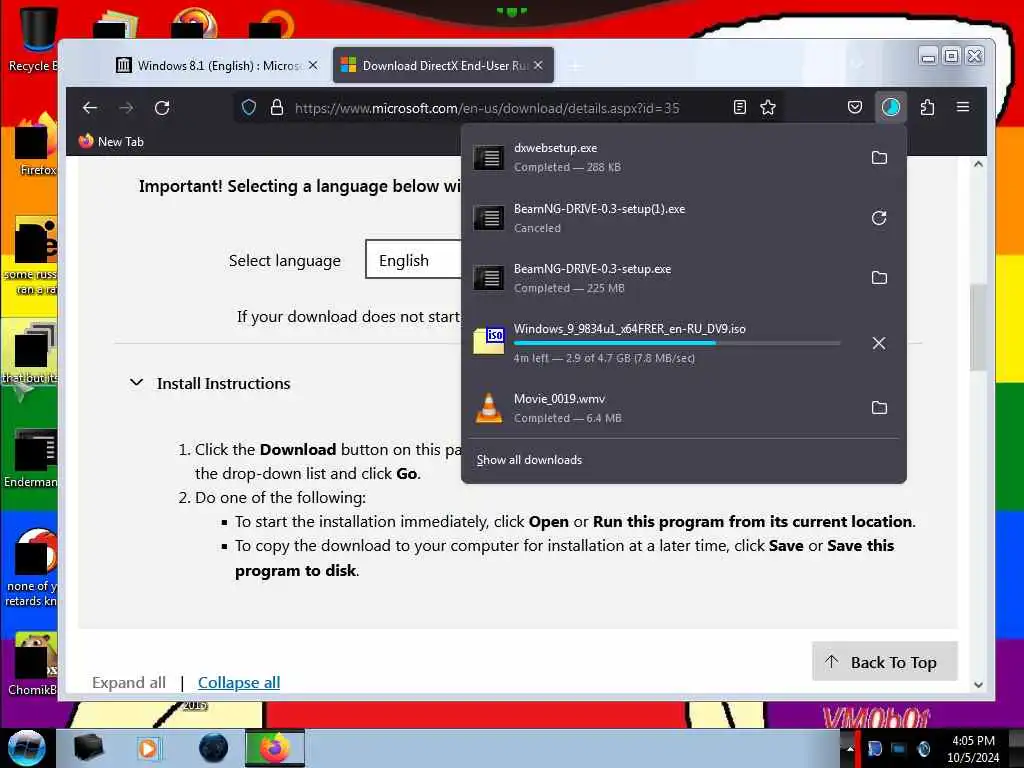Open the Start menu orb

click(x=26, y=748)
